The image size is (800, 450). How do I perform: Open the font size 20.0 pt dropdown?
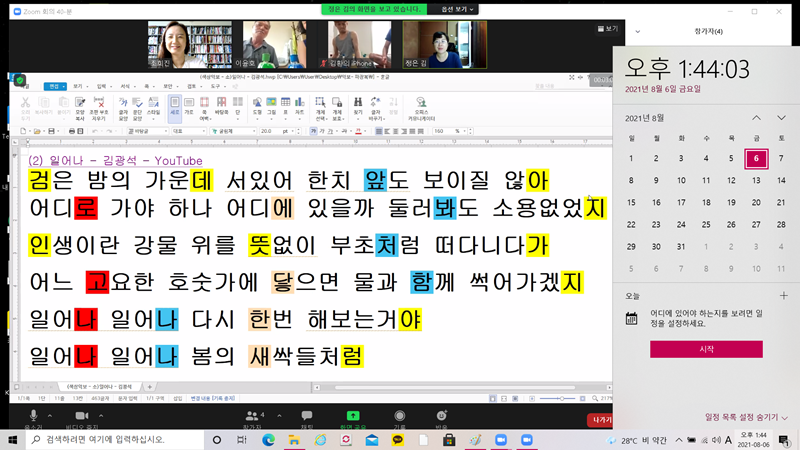point(280,131)
